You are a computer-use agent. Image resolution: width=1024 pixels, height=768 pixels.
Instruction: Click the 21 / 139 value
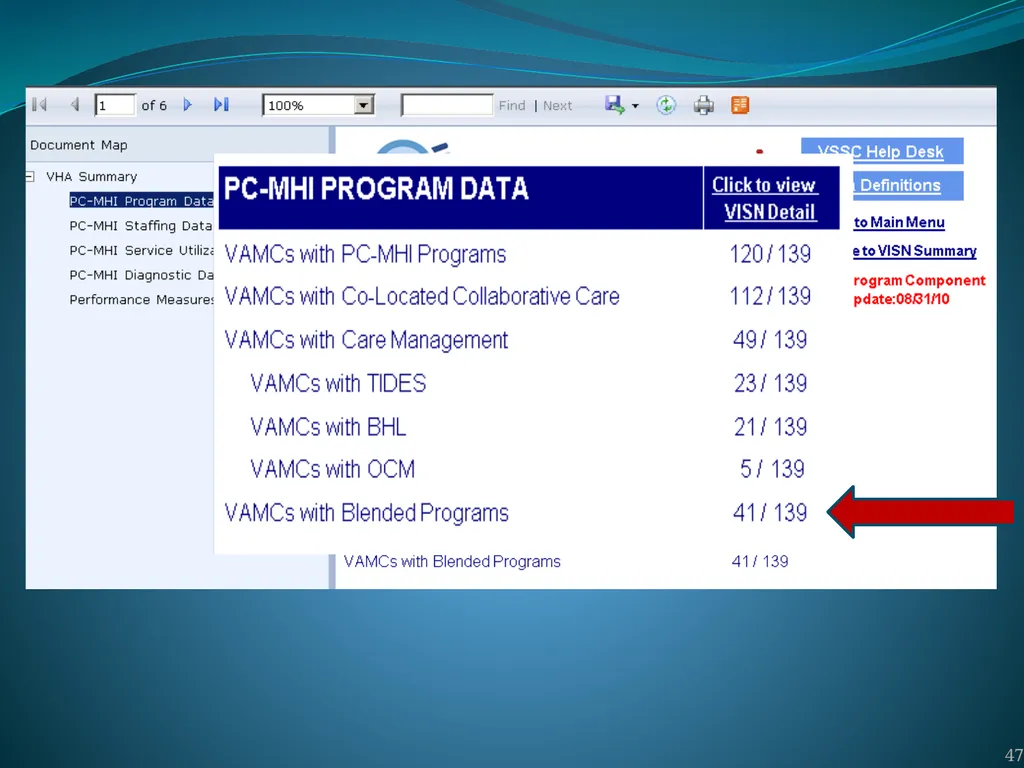770,427
